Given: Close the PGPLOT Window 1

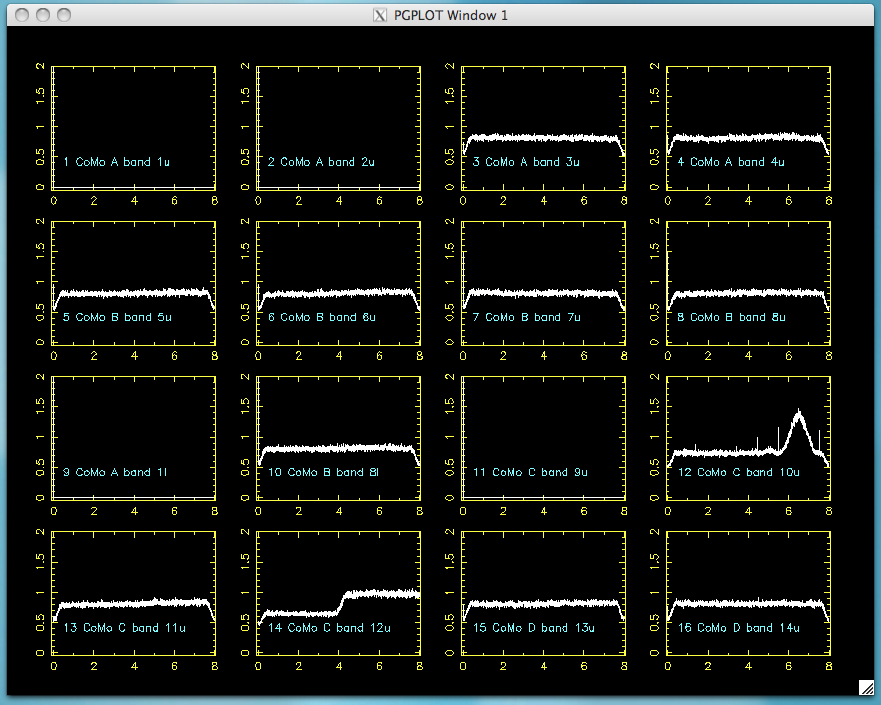Looking at the screenshot, I should point(20,15).
